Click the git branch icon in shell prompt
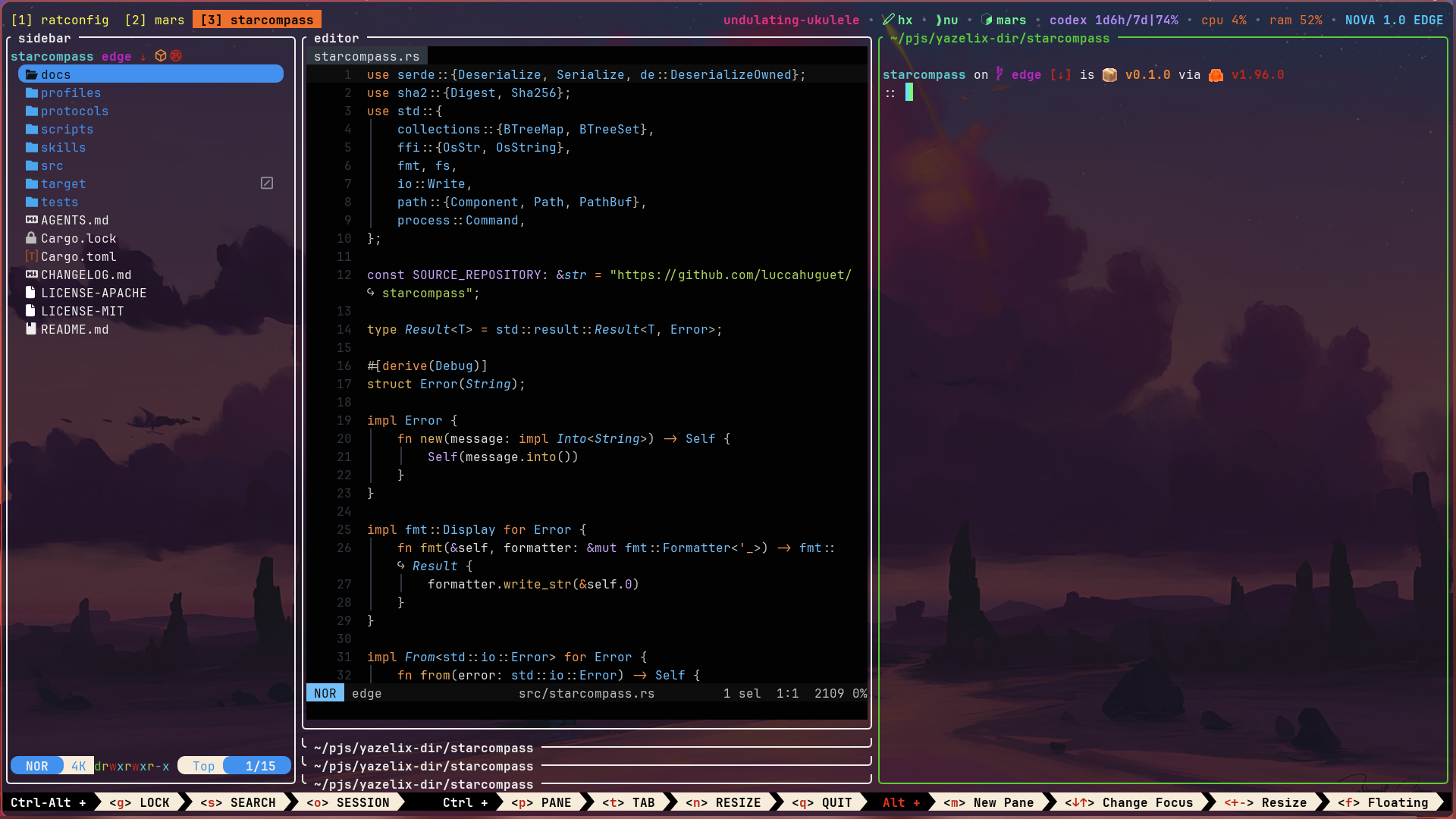The width and height of the screenshot is (1456, 819). (999, 74)
